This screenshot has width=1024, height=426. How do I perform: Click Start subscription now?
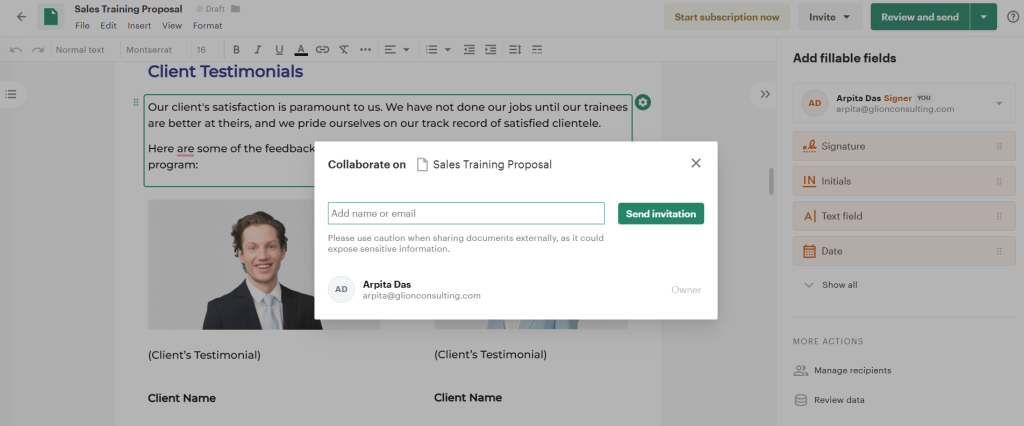point(727,17)
